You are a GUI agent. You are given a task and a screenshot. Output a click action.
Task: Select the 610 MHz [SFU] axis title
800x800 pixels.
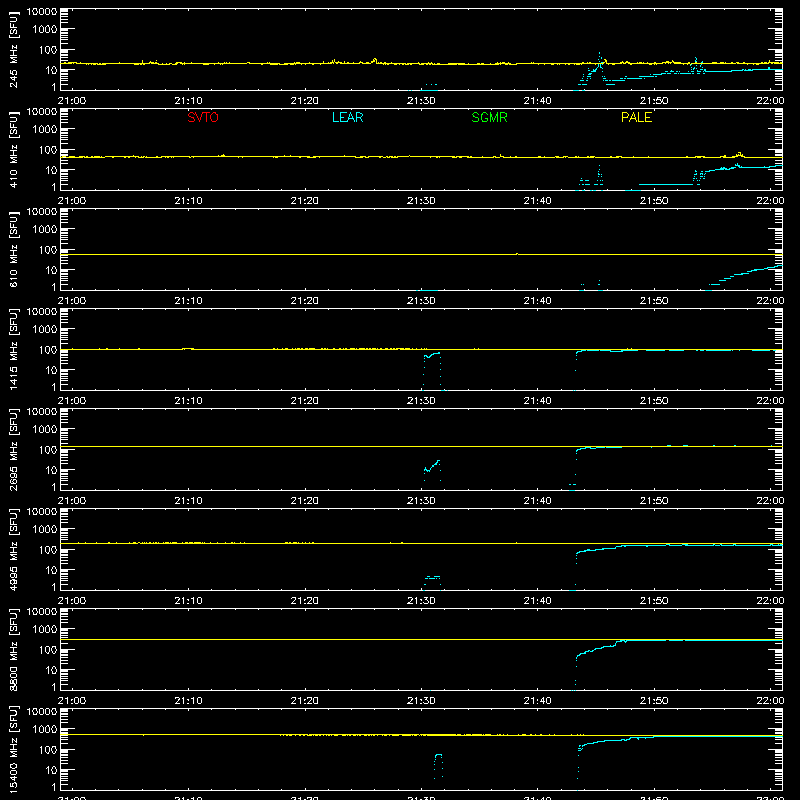click(14, 251)
